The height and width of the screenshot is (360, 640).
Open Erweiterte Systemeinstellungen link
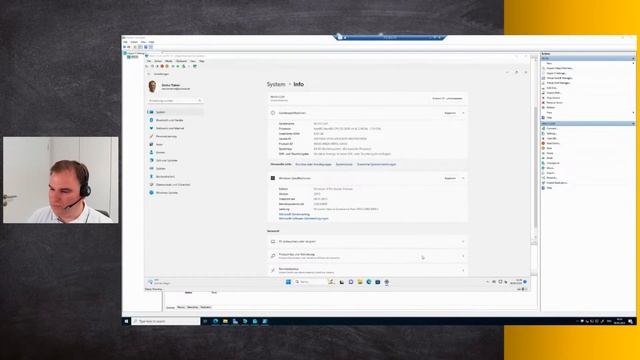376,164
